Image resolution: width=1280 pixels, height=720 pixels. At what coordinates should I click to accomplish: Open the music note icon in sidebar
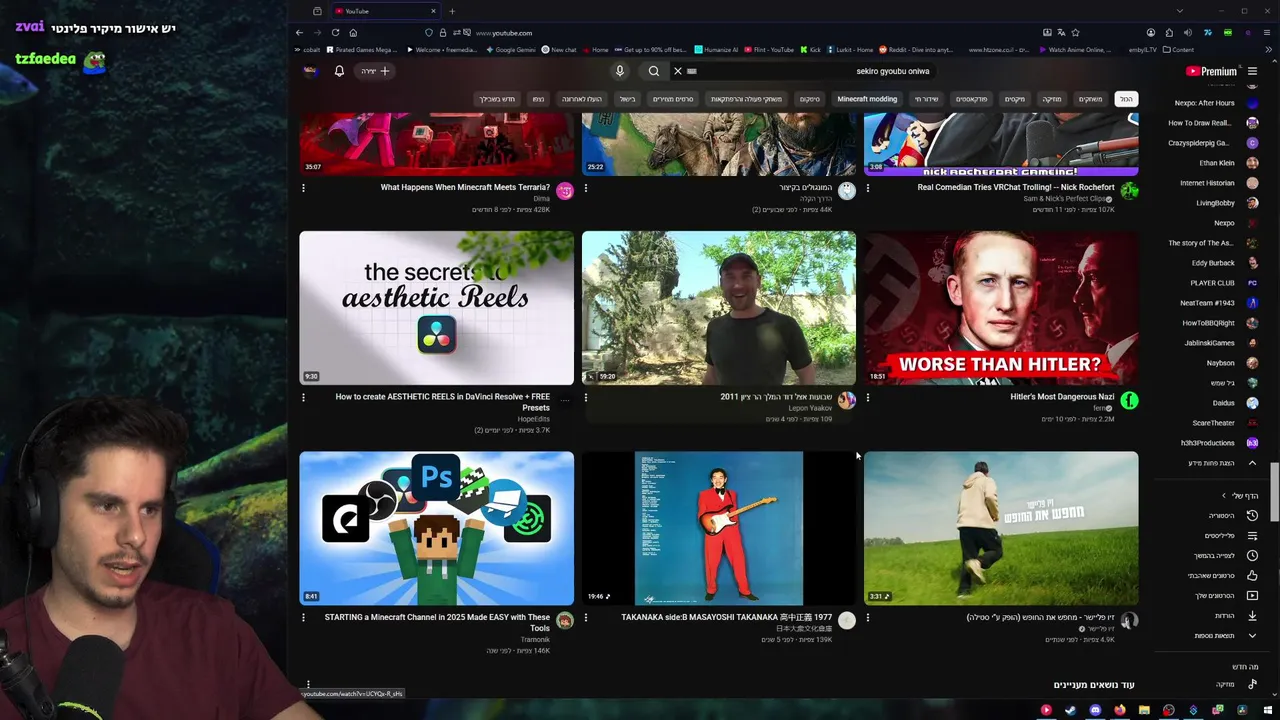1252,684
